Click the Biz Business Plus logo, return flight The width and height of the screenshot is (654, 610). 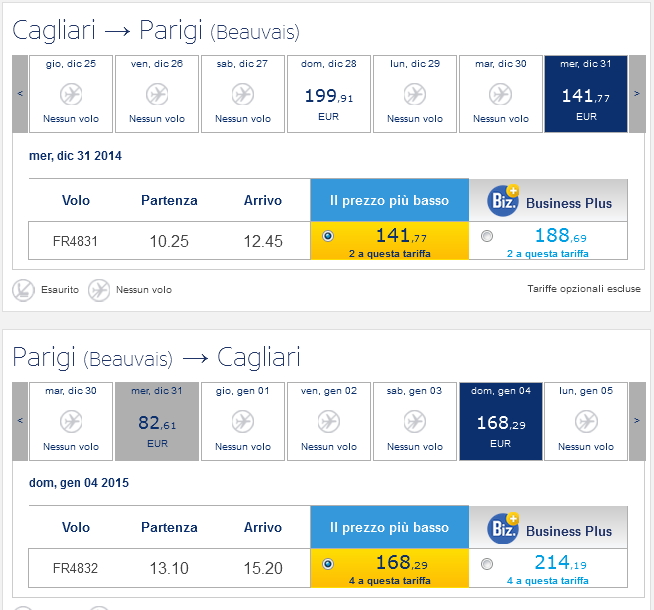pos(502,528)
